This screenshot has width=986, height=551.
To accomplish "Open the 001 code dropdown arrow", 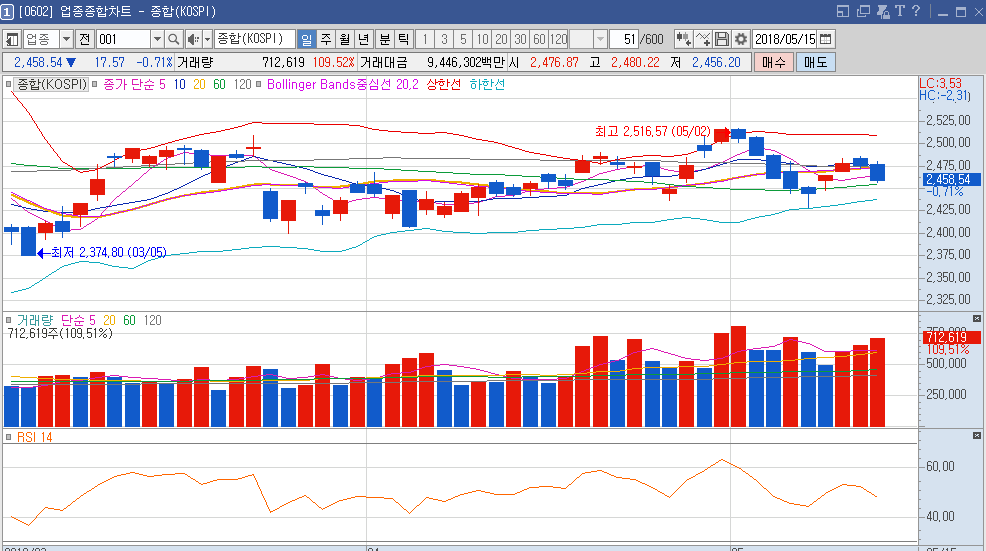I will click(x=157, y=39).
